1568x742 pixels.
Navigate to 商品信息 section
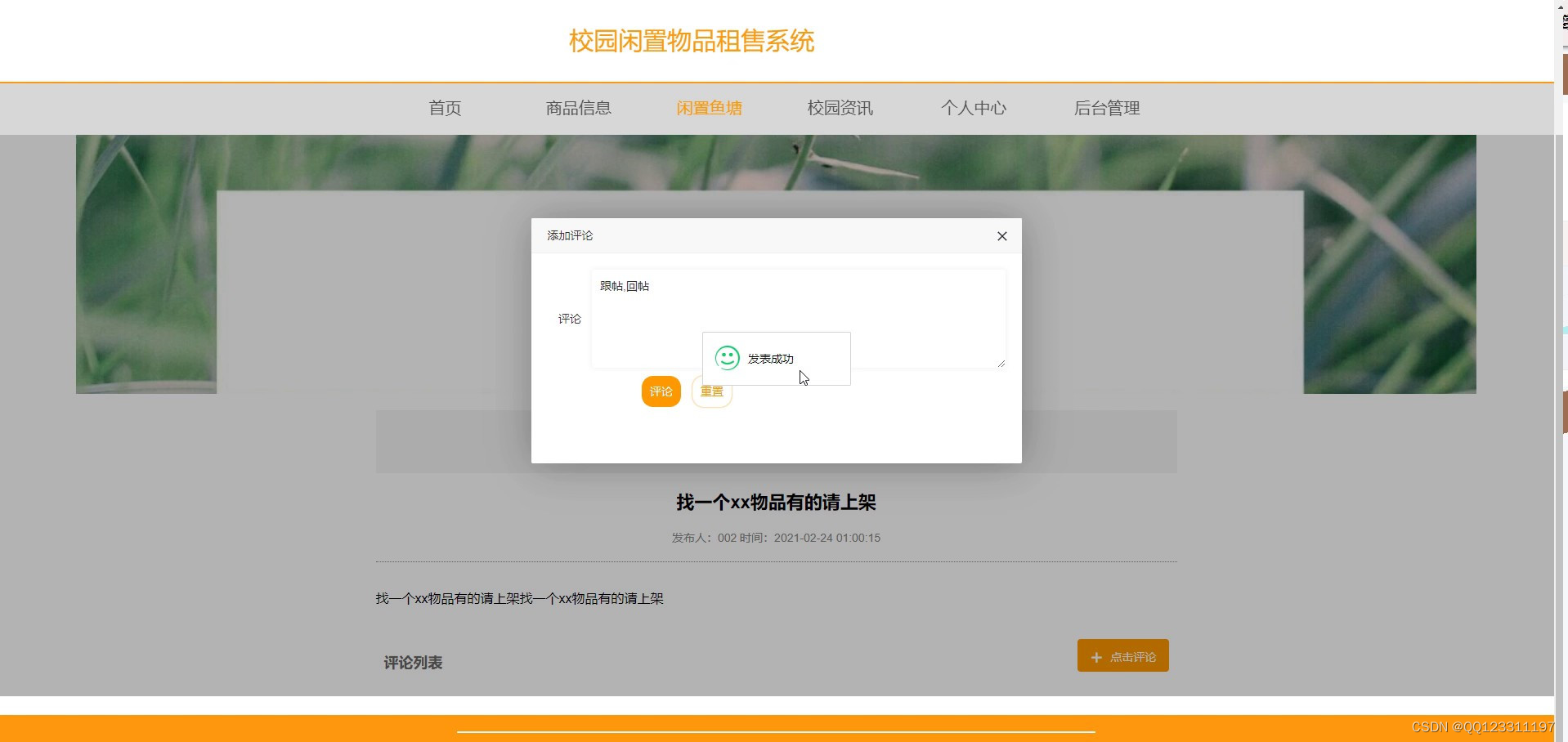578,108
